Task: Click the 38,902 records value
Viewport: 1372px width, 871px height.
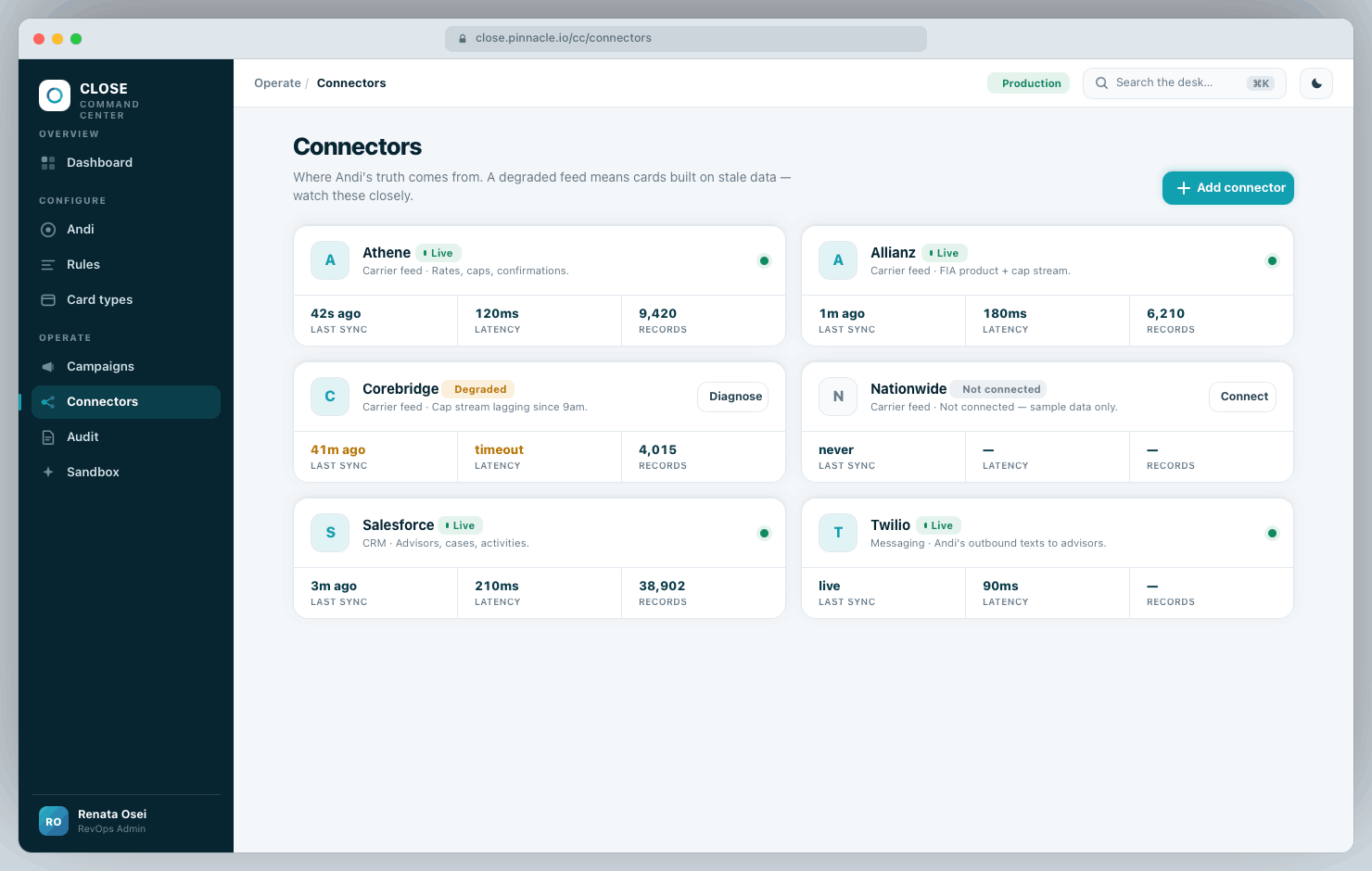Action: point(662,587)
